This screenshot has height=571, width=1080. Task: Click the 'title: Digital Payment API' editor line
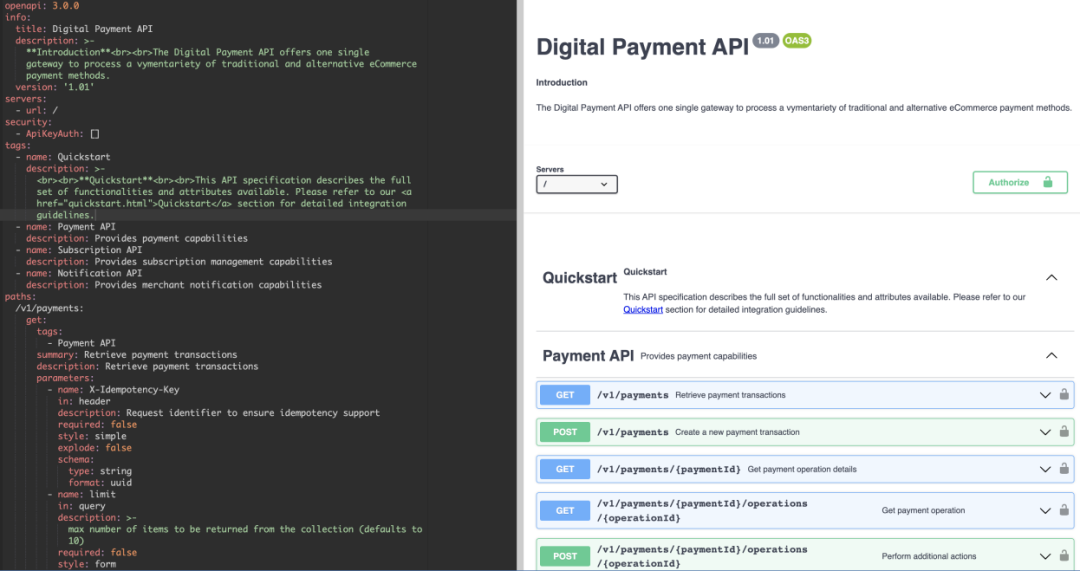pos(84,29)
